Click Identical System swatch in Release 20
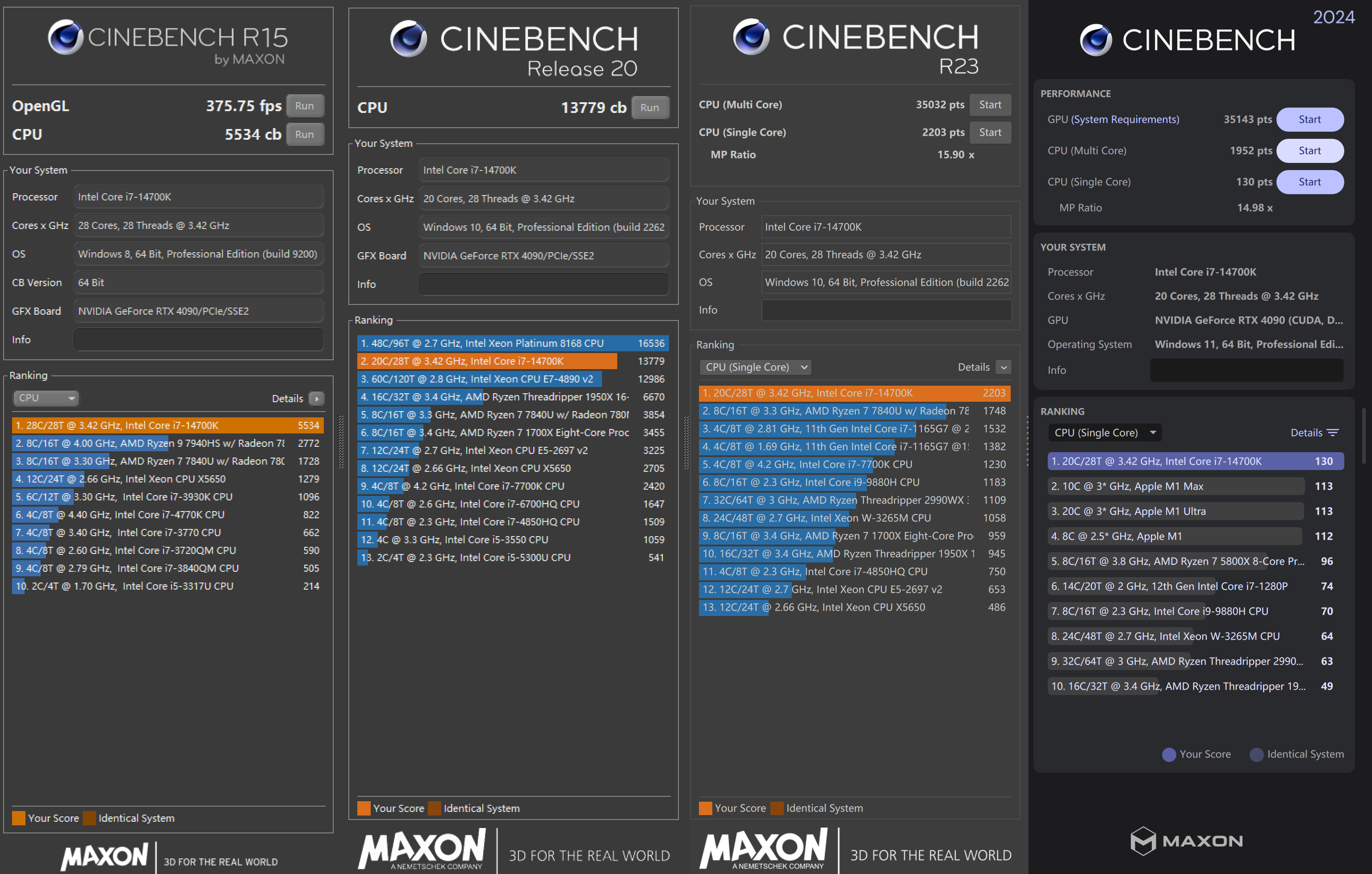Viewport: 1372px width, 874px height. pyautogui.click(x=434, y=808)
